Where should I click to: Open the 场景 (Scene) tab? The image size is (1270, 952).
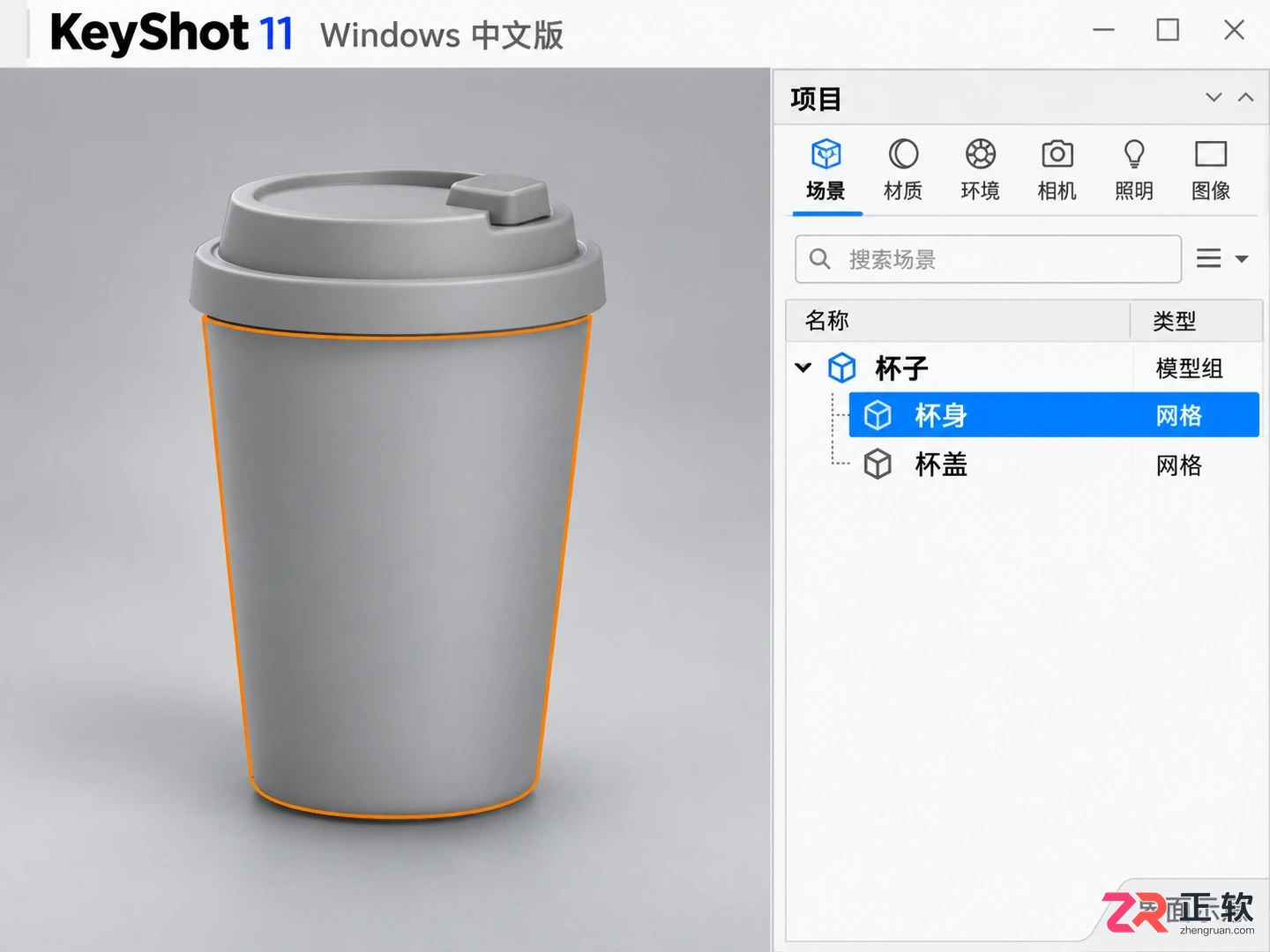(825, 170)
